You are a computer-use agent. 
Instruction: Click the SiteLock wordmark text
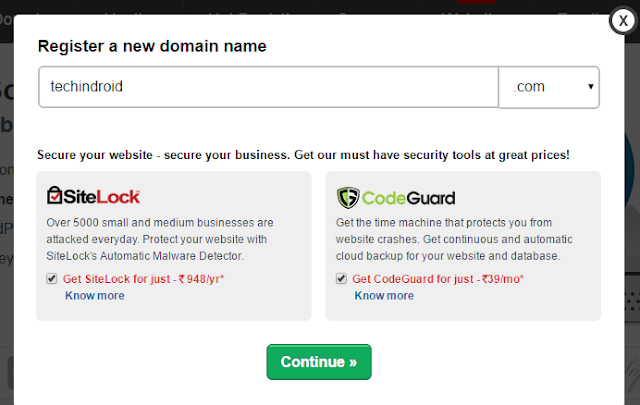tap(102, 197)
